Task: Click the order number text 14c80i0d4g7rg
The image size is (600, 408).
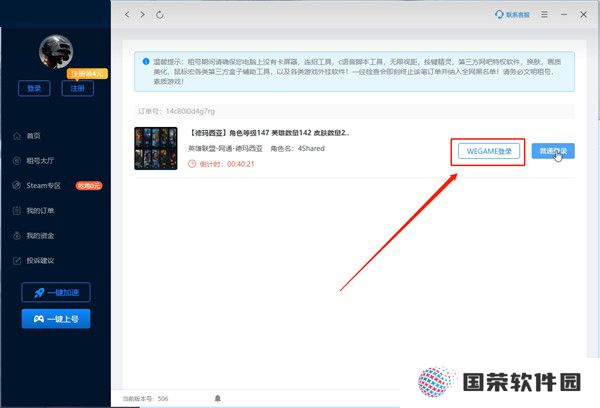Action: (190, 111)
